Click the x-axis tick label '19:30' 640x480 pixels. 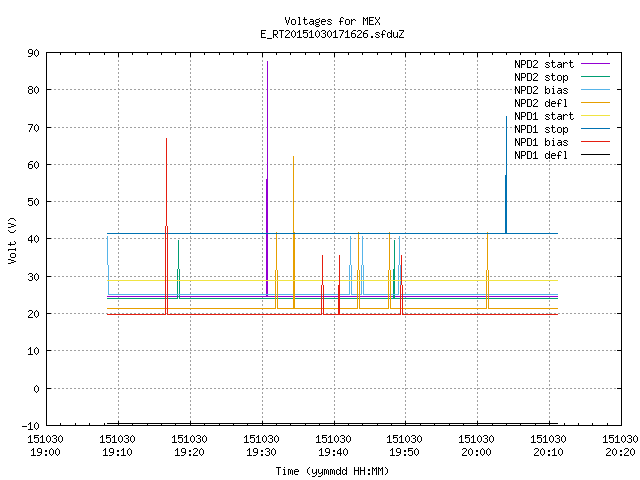(261, 453)
